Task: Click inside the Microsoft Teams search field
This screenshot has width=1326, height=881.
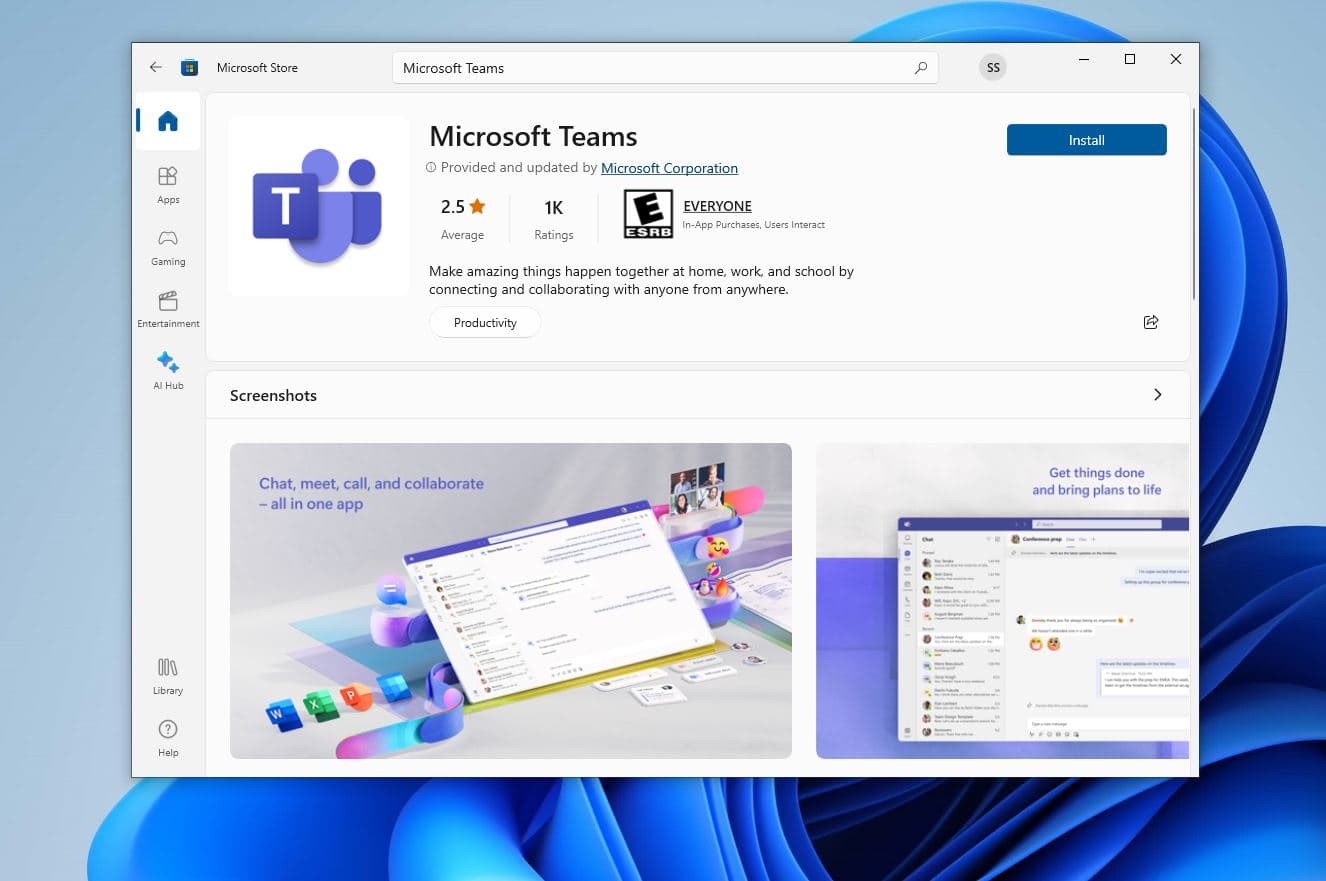Action: (x=600, y=67)
